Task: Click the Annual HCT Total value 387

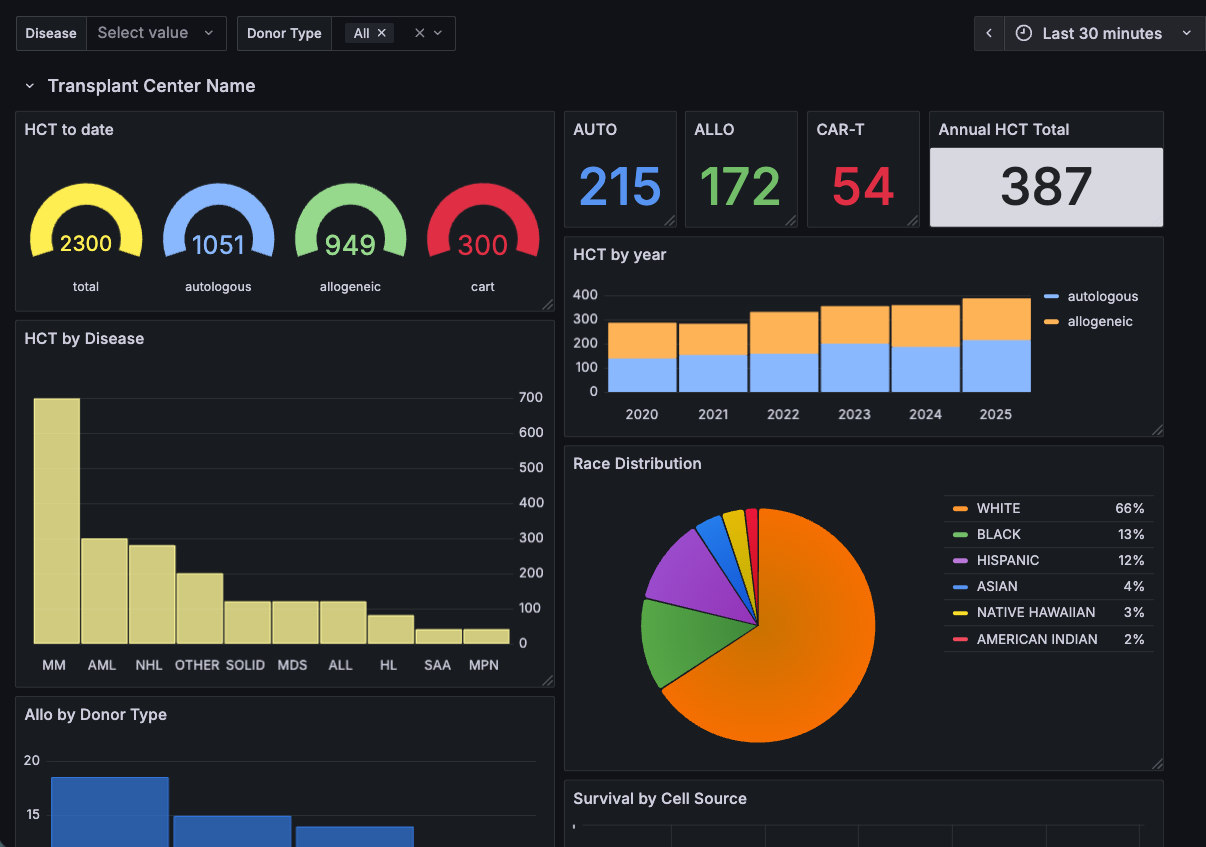Action: (x=1046, y=187)
